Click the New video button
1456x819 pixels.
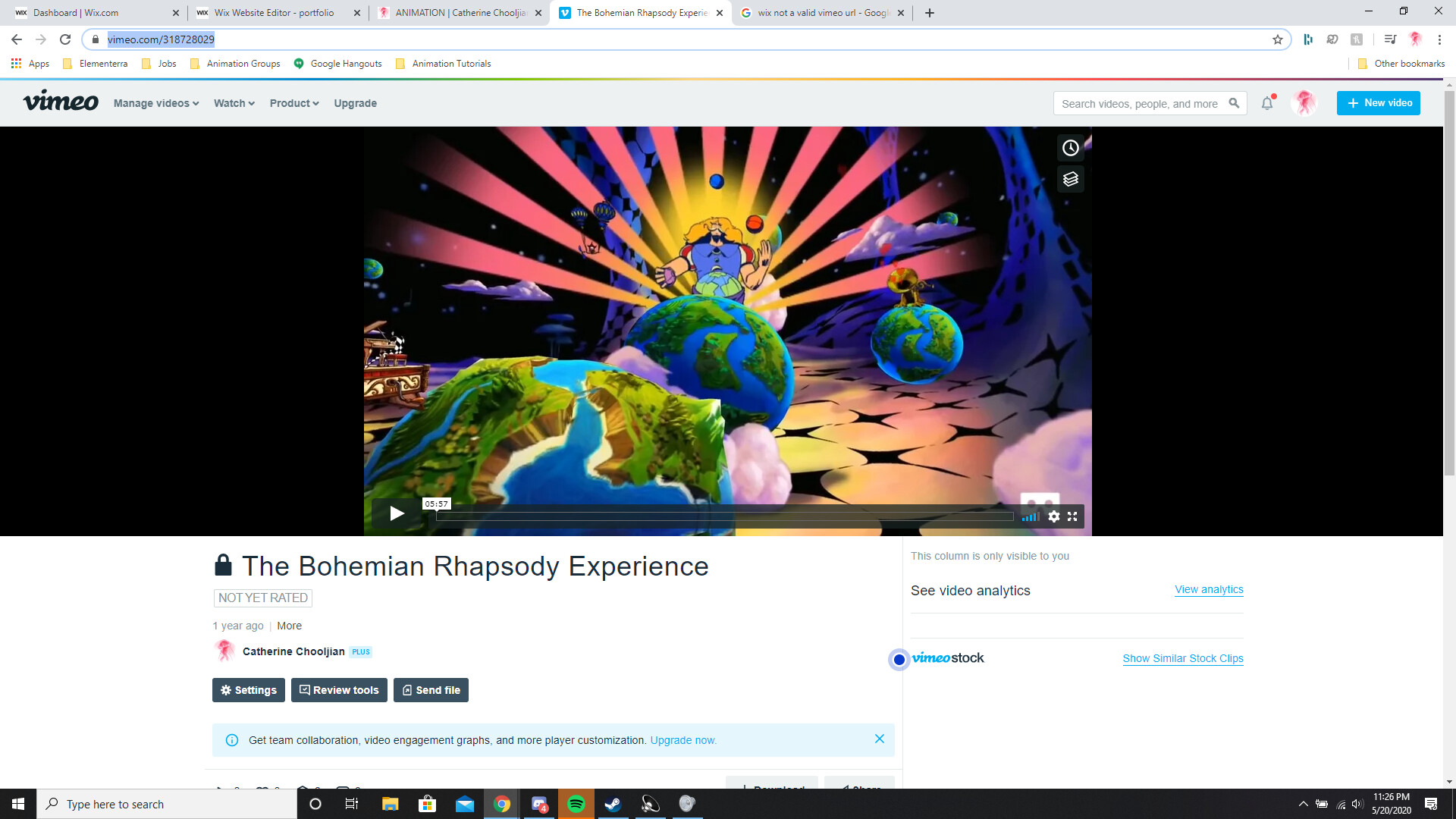coord(1379,103)
